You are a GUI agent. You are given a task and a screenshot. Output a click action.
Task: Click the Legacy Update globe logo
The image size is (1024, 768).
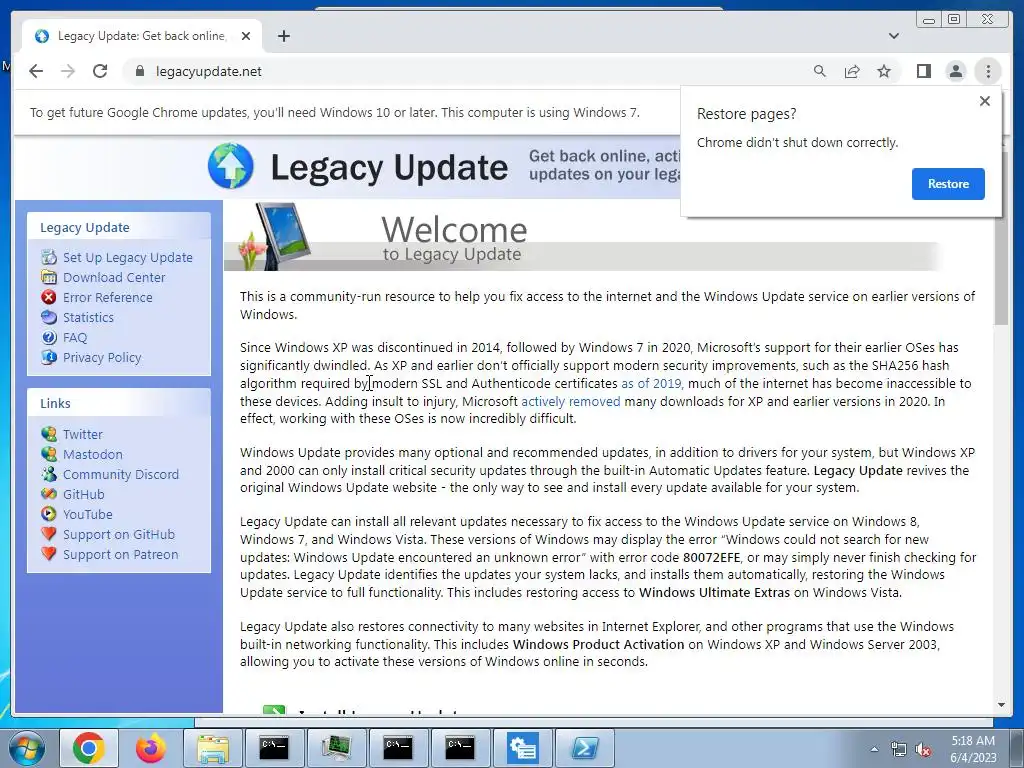(x=231, y=166)
